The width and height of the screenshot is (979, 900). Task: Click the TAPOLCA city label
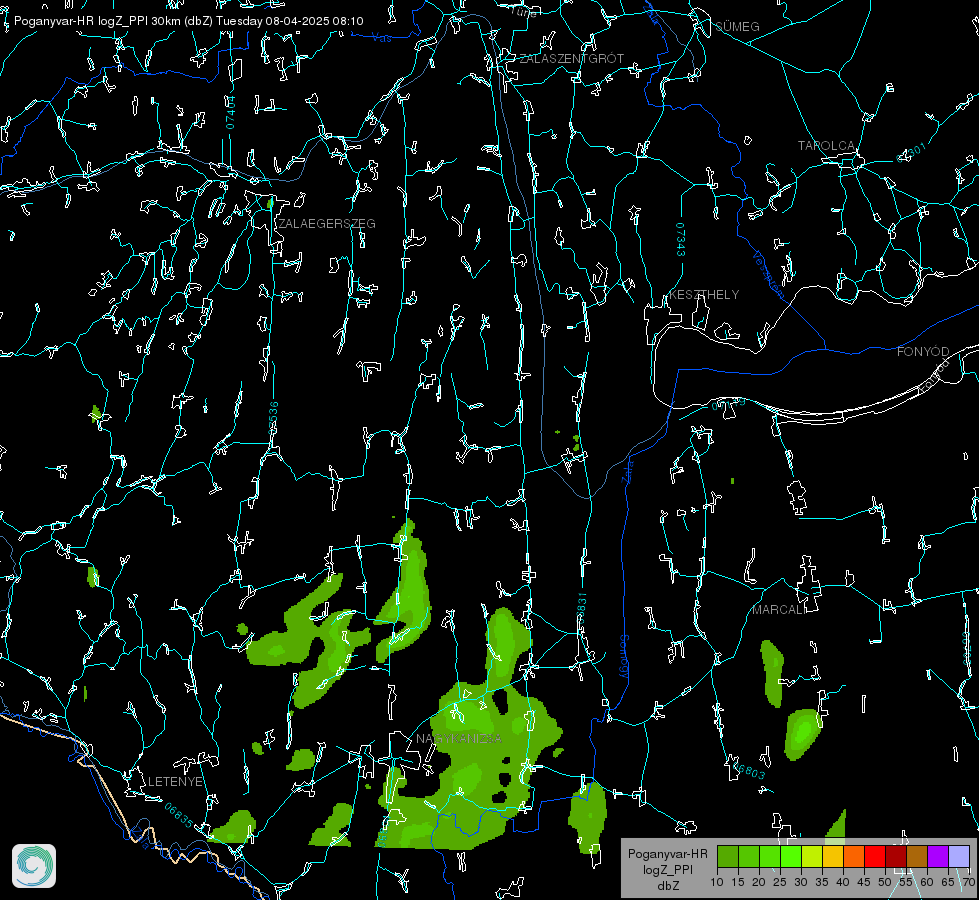pos(826,146)
